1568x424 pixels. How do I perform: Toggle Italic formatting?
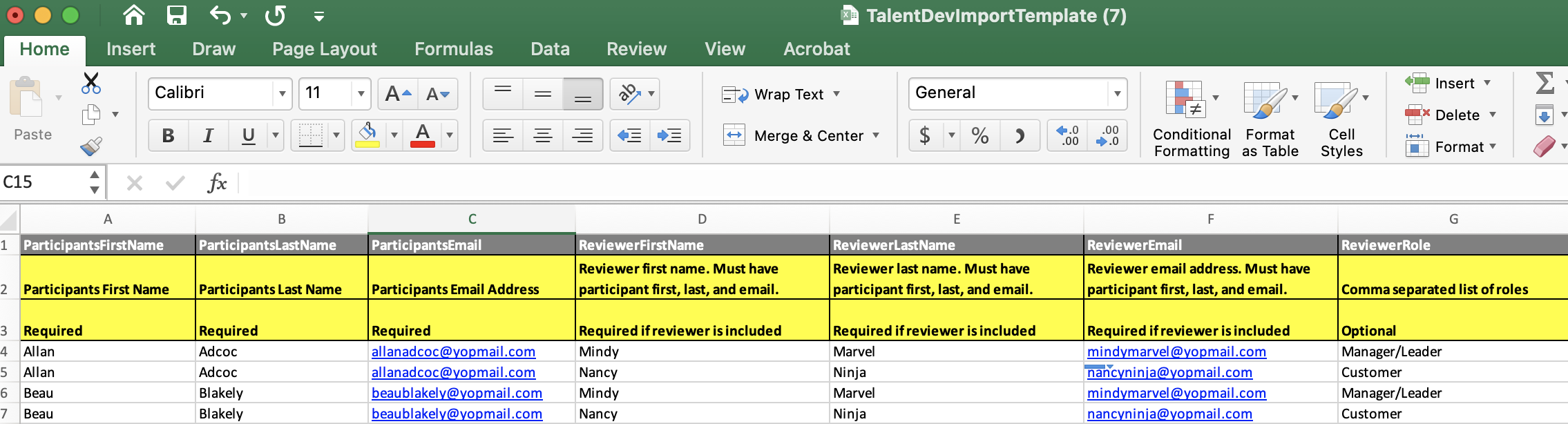[208, 135]
